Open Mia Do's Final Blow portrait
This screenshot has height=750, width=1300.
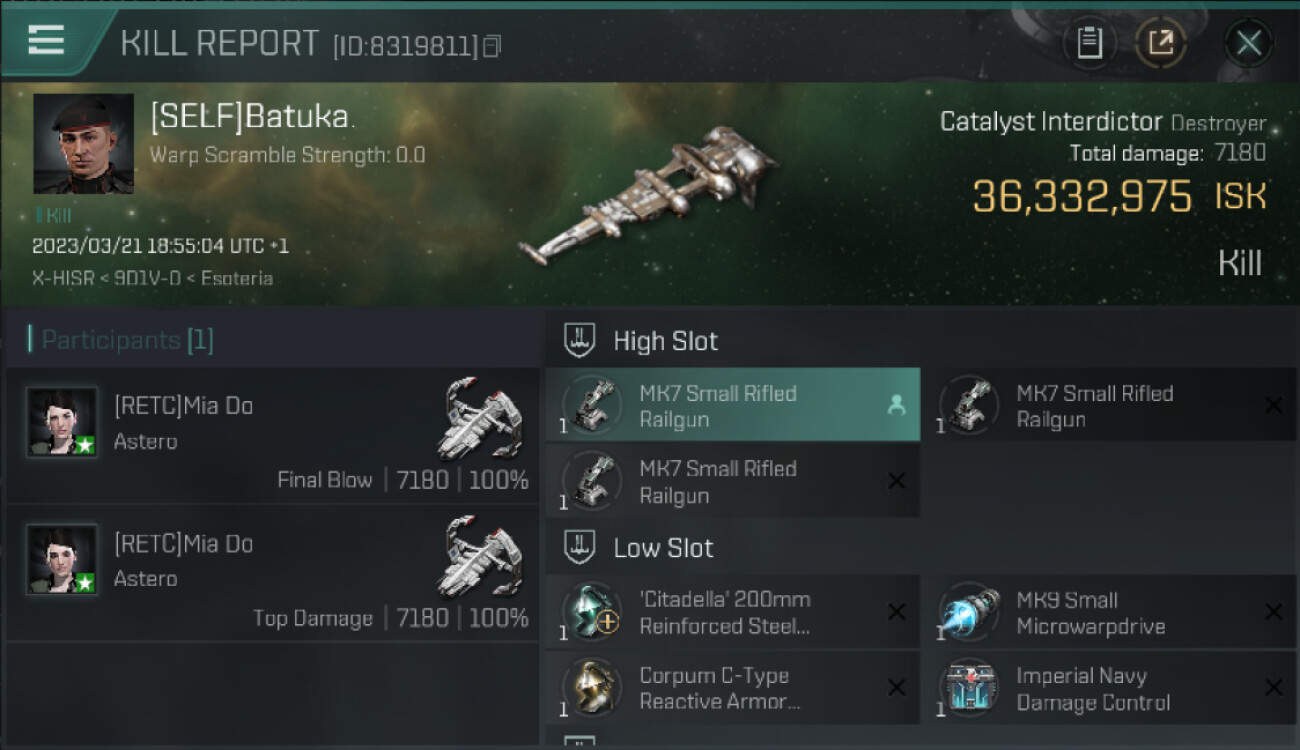pos(62,422)
